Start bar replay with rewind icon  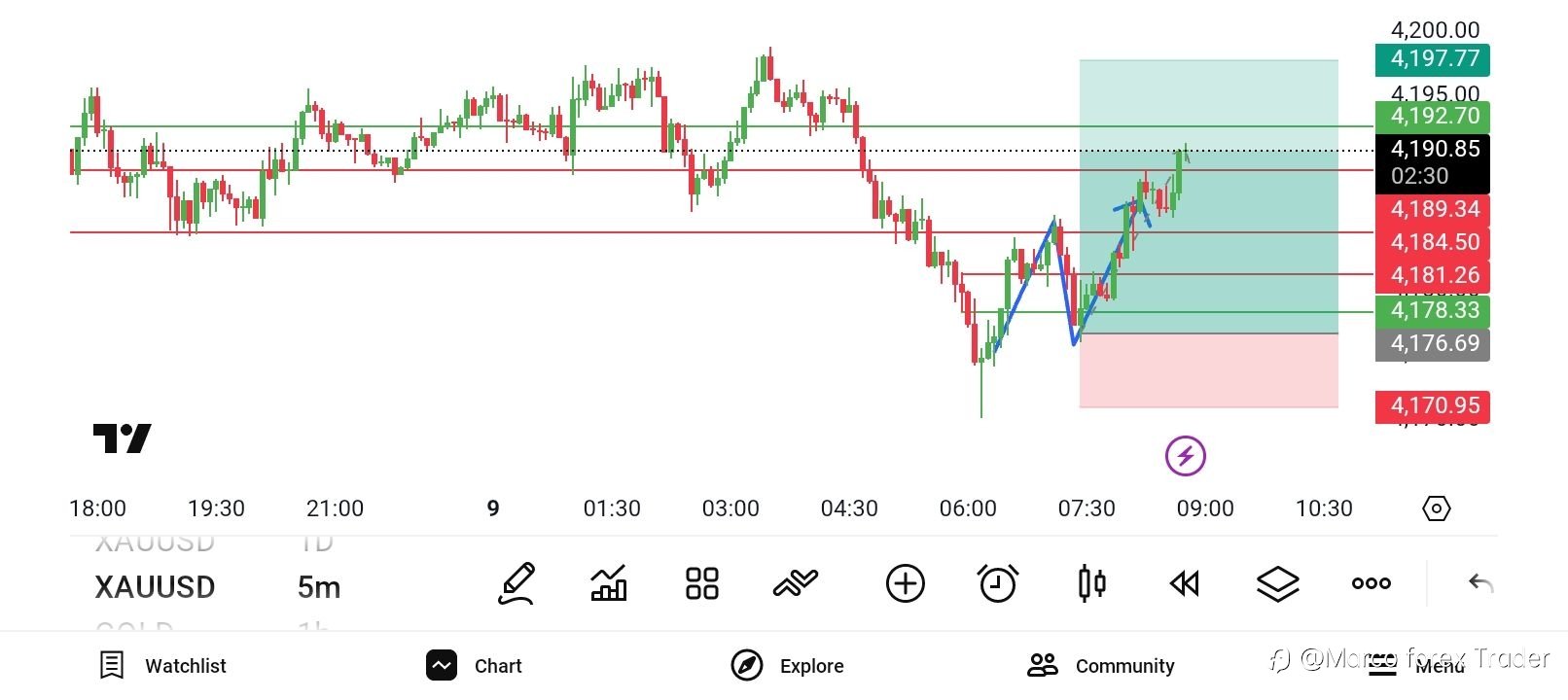pos(1184,583)
